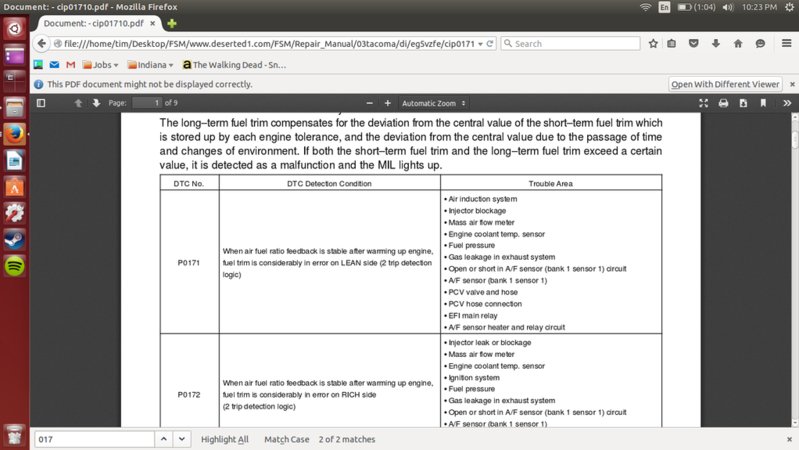Screen dimensions: 799x450
Task: Open the Downloads arrow icon
Action: point(716,44)
